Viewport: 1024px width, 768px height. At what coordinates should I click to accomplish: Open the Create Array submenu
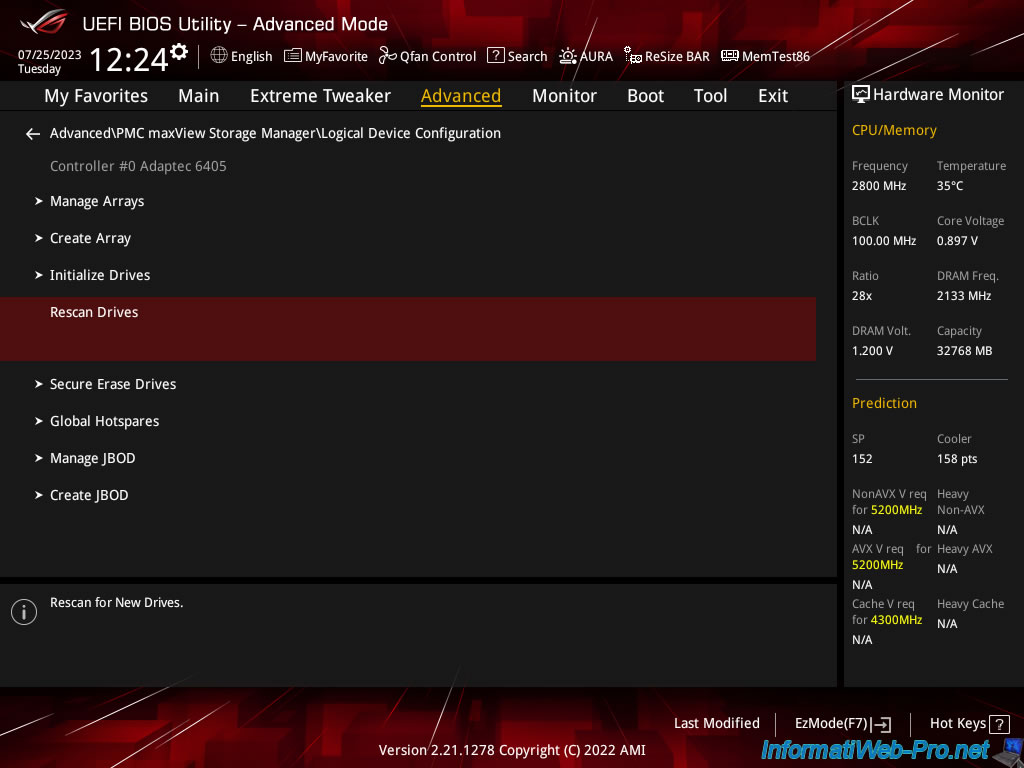(91, 238)
